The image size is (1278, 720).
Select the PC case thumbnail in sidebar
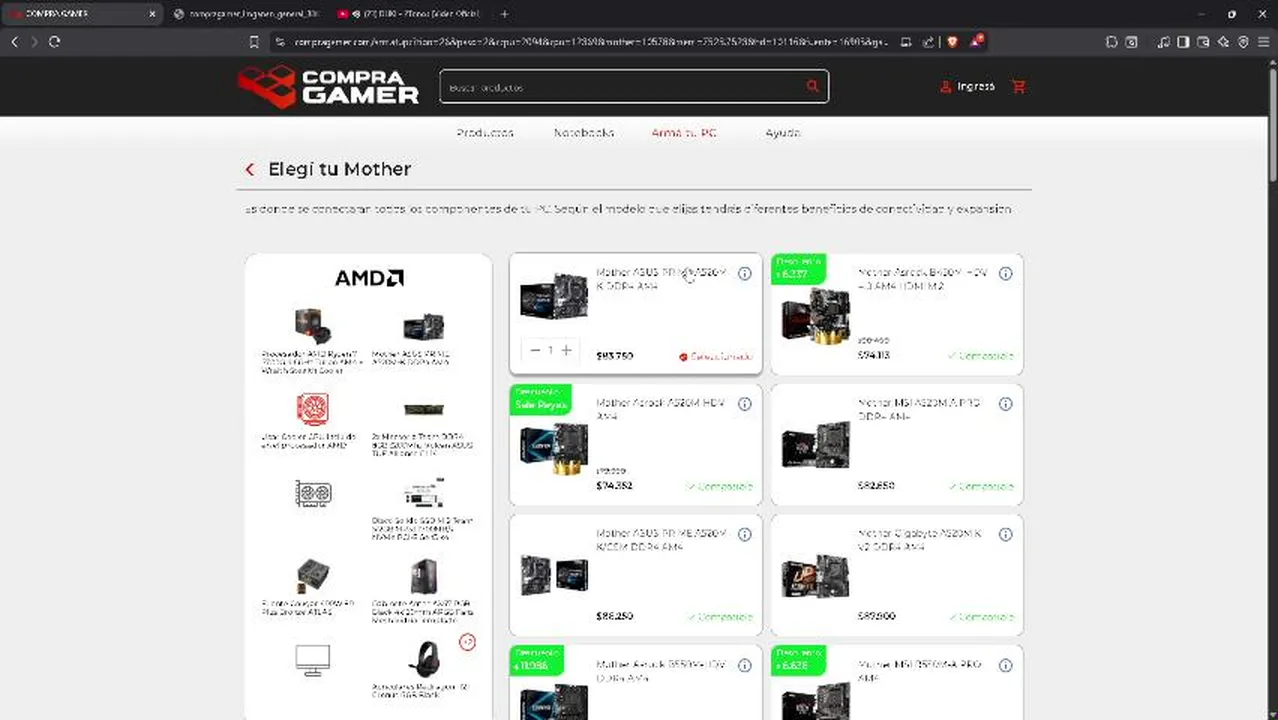(424, 577)
